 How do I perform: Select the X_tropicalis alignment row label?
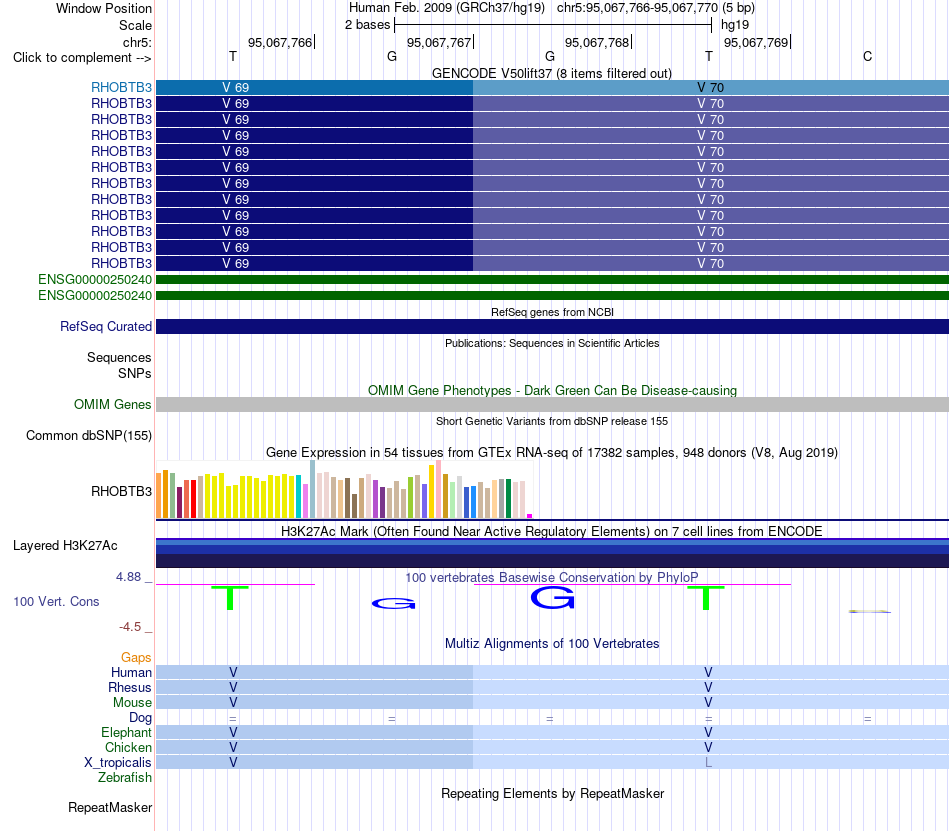118,763
